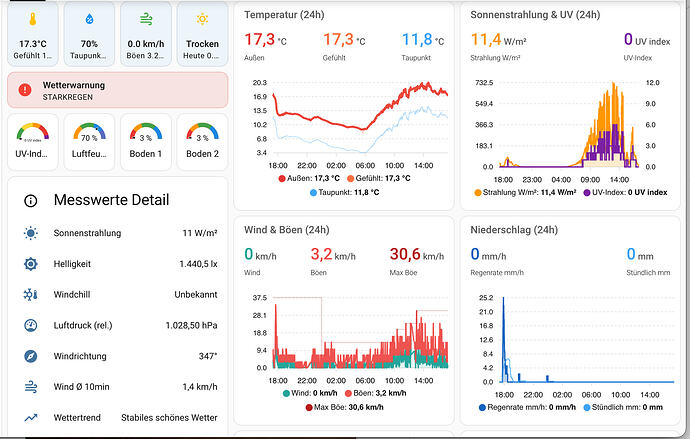690x439 pixels.
Task: Click the info icon beside Messwerte Detail
Action: (x=30, y=201)
